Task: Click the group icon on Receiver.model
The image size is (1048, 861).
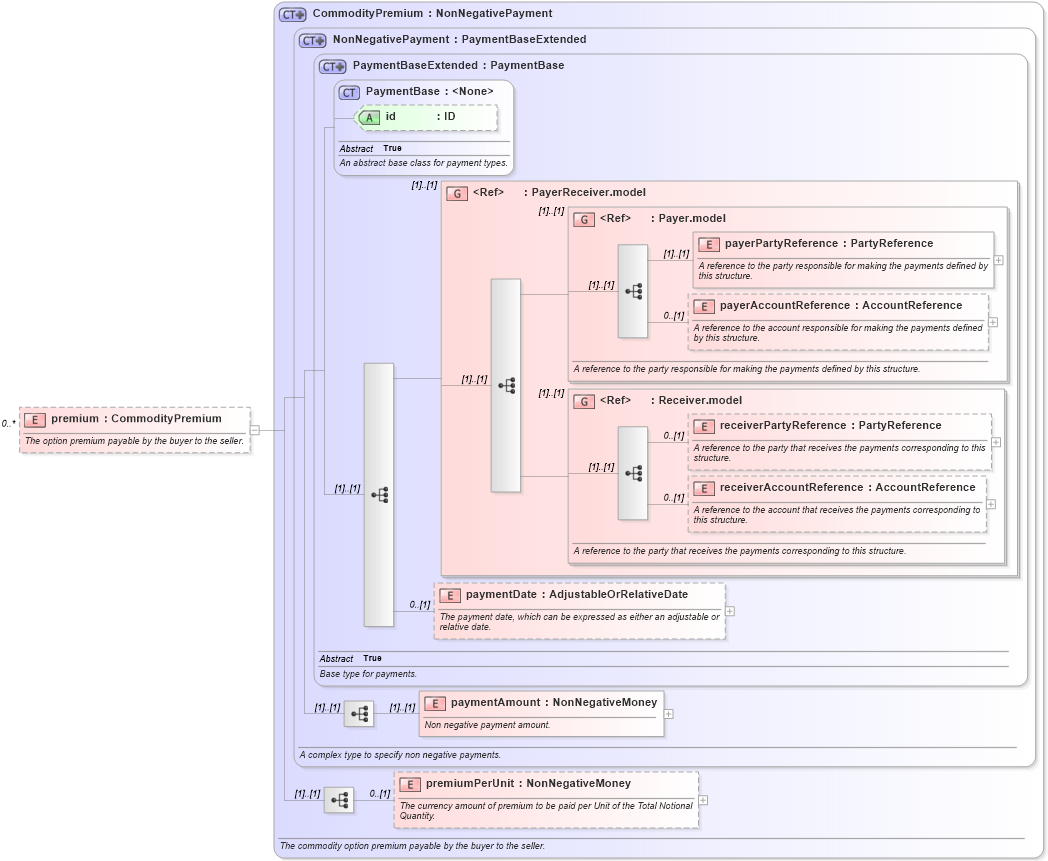Action: [584, 400]
